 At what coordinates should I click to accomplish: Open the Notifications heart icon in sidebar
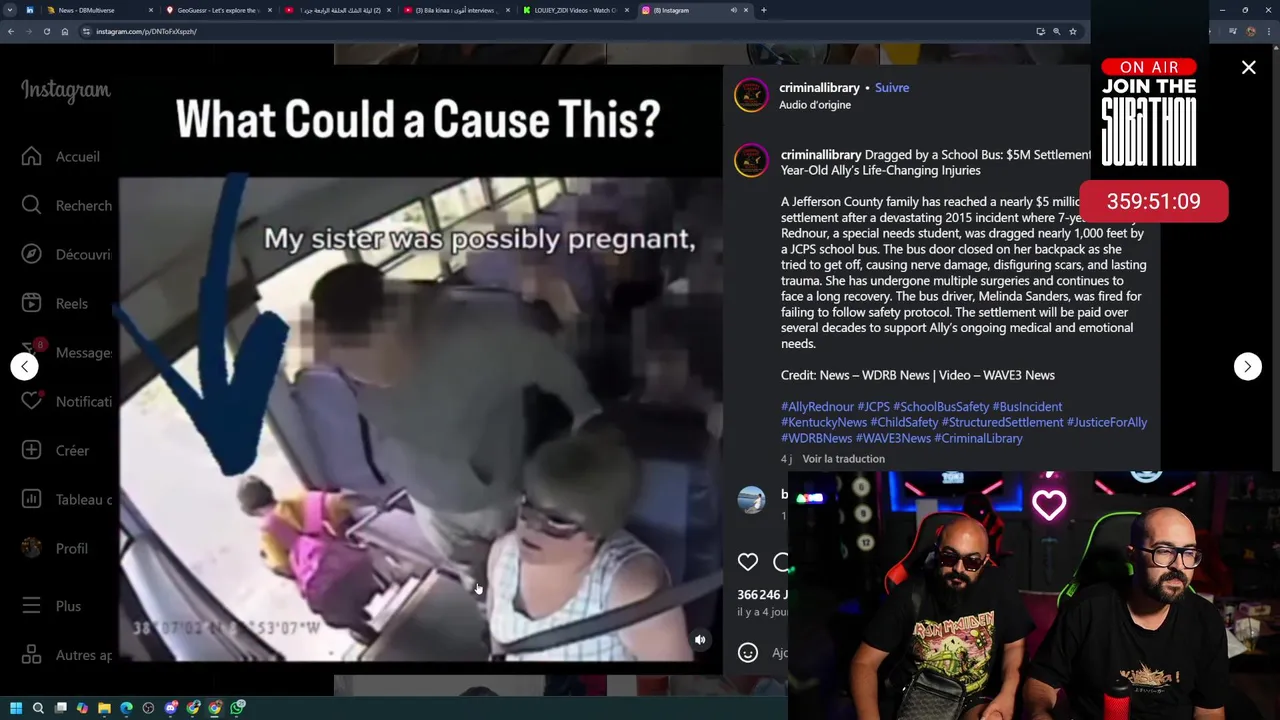31,401
